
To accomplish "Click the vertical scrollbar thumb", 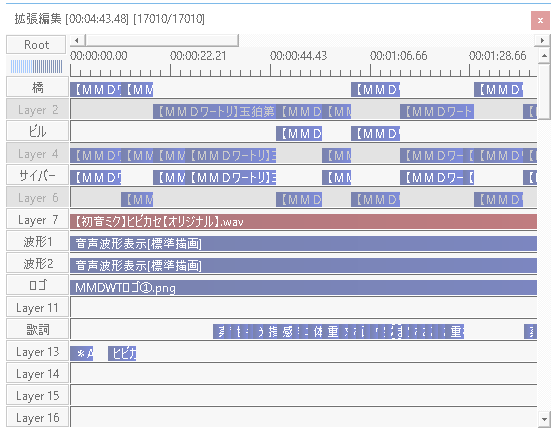I will click(x=544, y=92).
